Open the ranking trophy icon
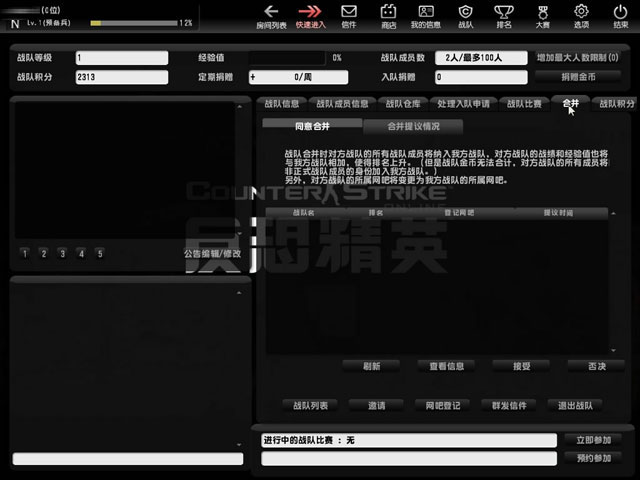Screen dimensions: 640x480 click(x=505, y=12)
